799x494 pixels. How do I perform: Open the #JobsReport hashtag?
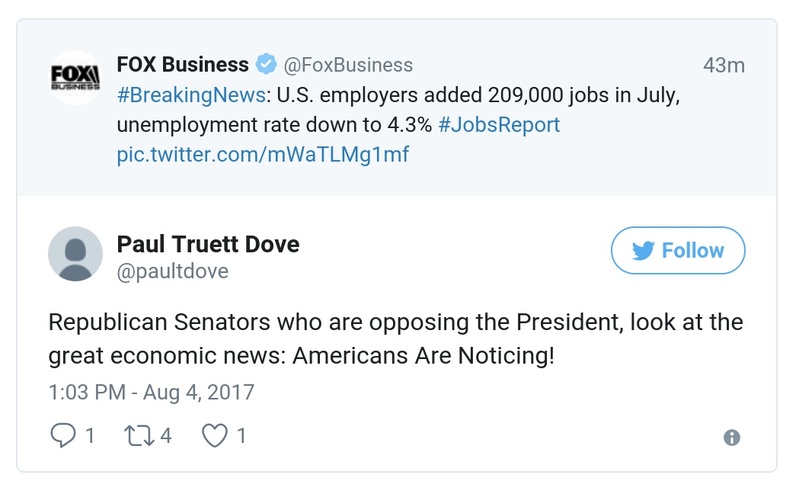[x=498, y=125]
